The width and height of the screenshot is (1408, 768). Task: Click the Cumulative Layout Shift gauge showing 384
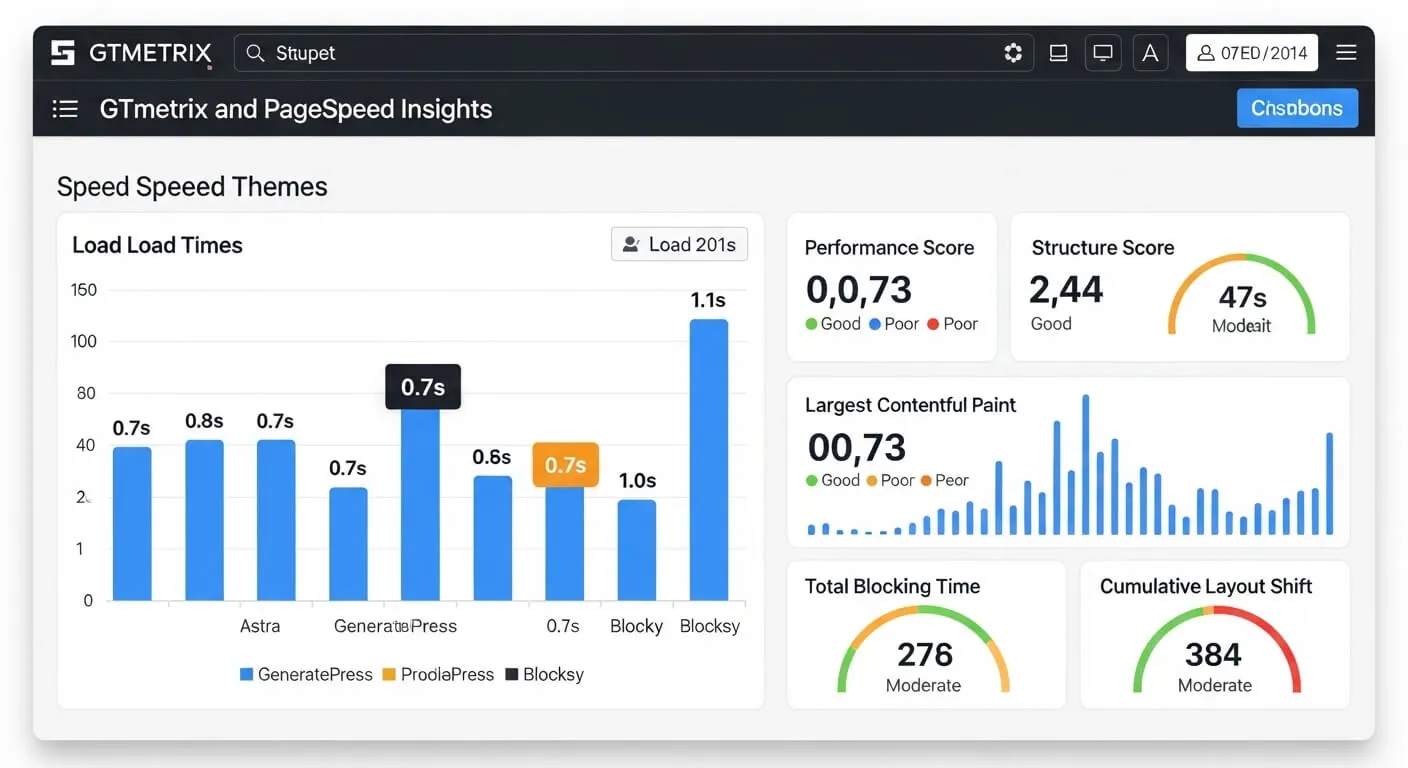pyautogui.click(x=1215, y=650)
